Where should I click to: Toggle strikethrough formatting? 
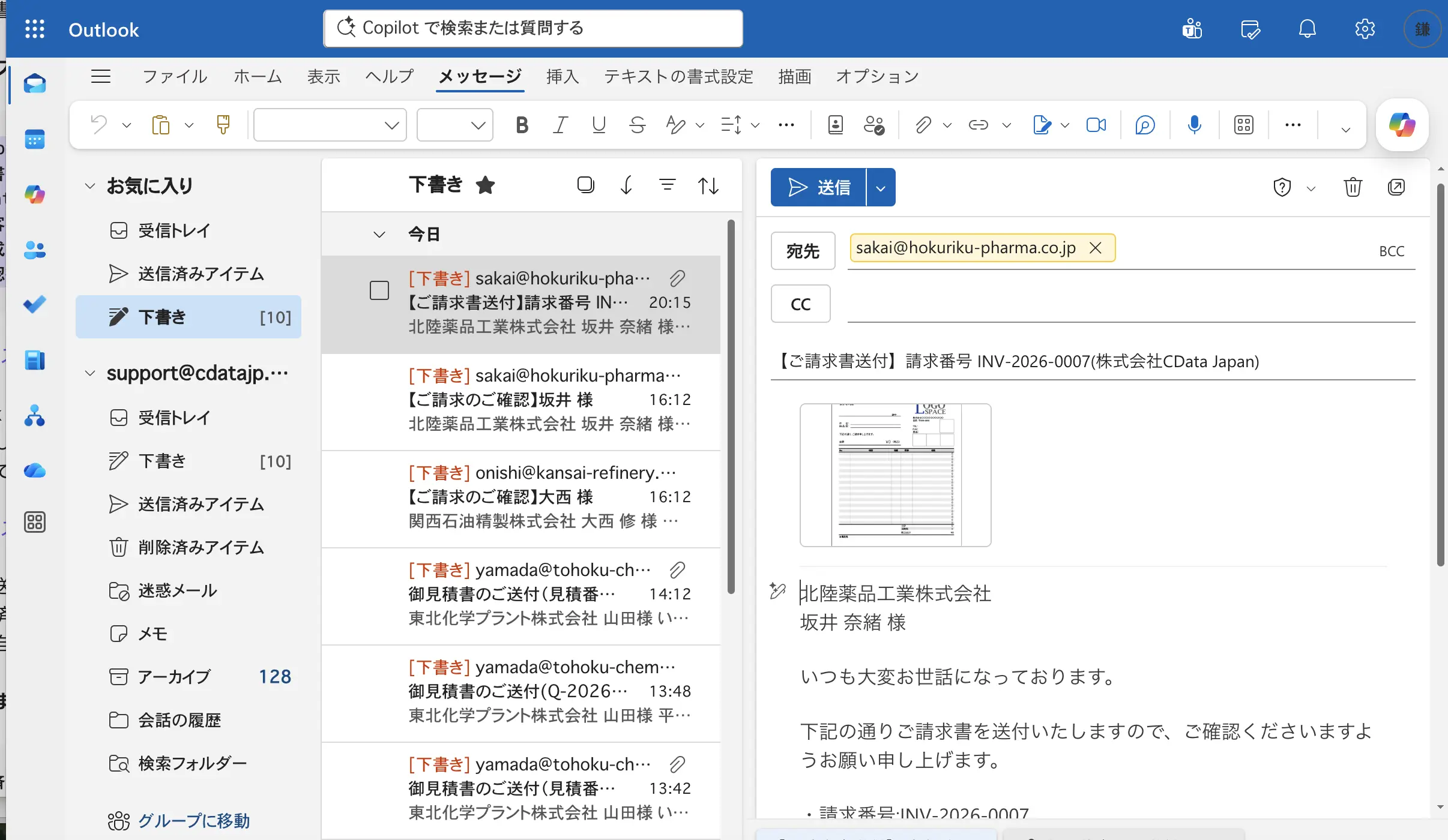coord(637,125)
